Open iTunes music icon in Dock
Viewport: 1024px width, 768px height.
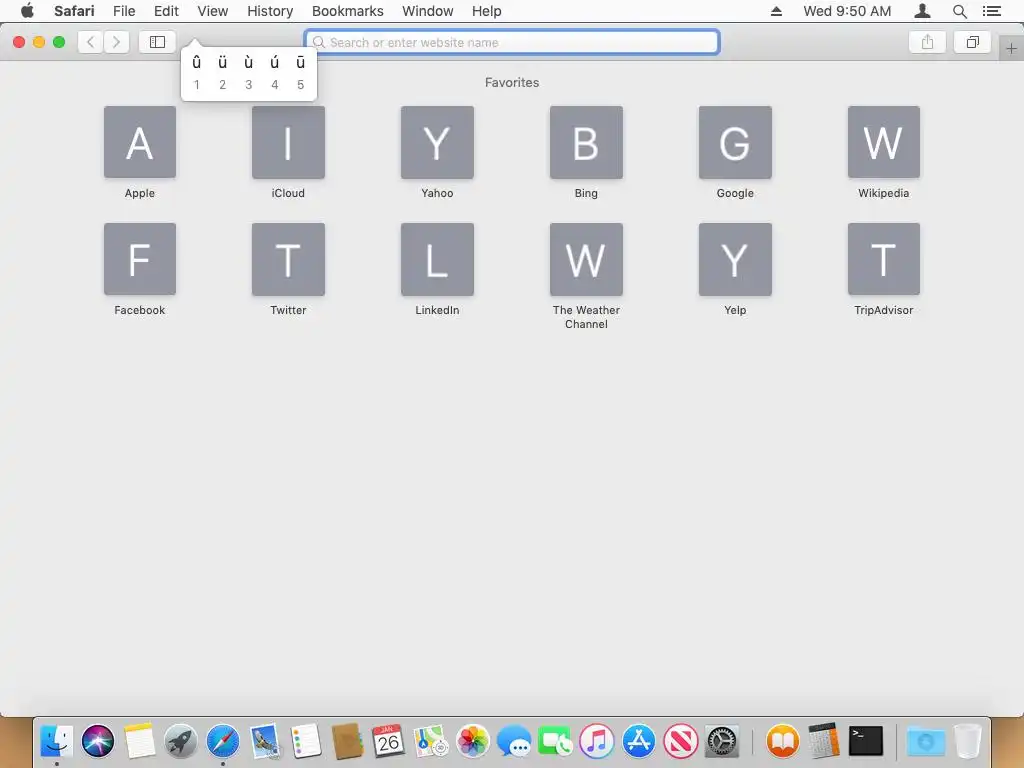596,741
